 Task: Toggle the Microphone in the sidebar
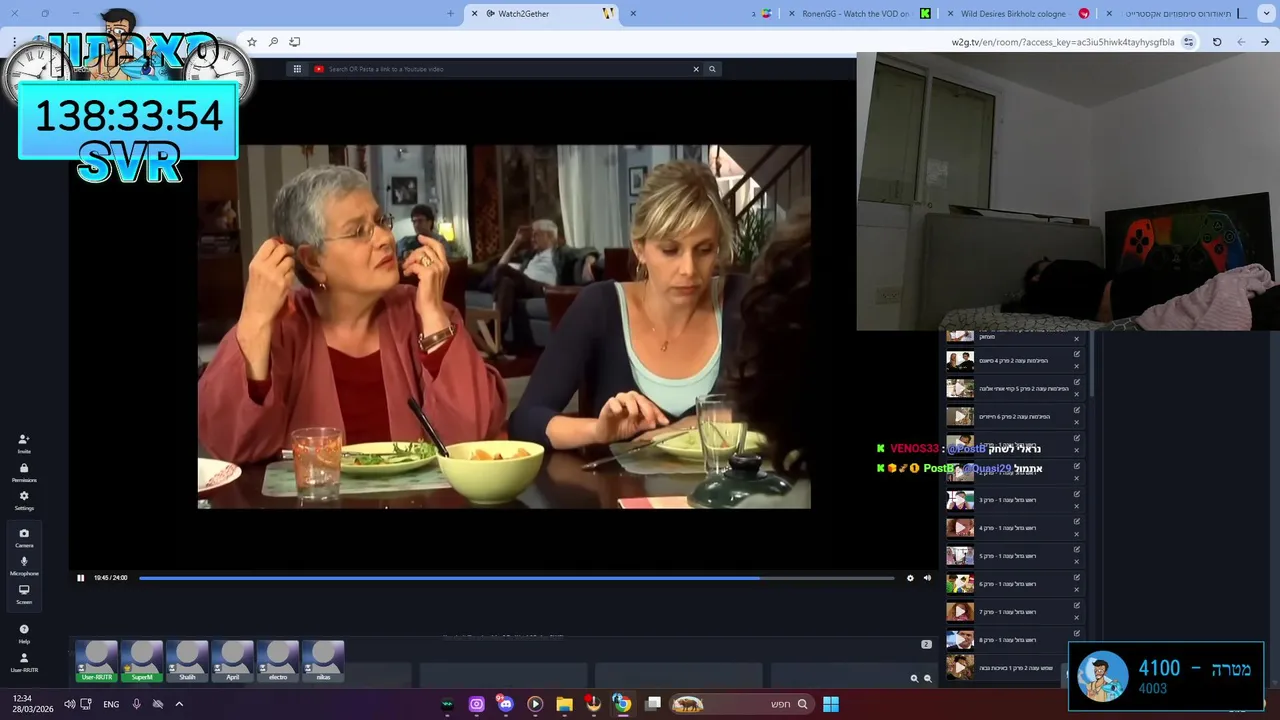click(x=24, y=565)
